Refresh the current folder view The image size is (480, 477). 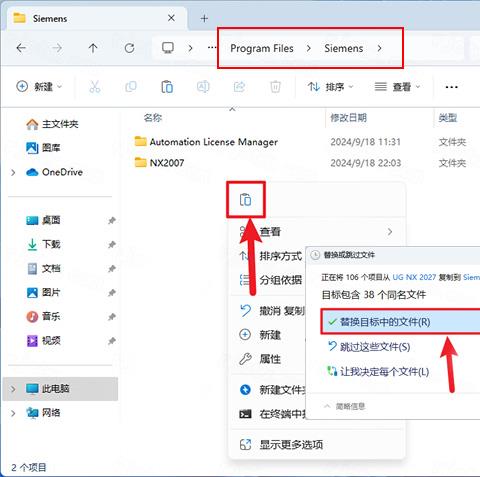point(129,48)
